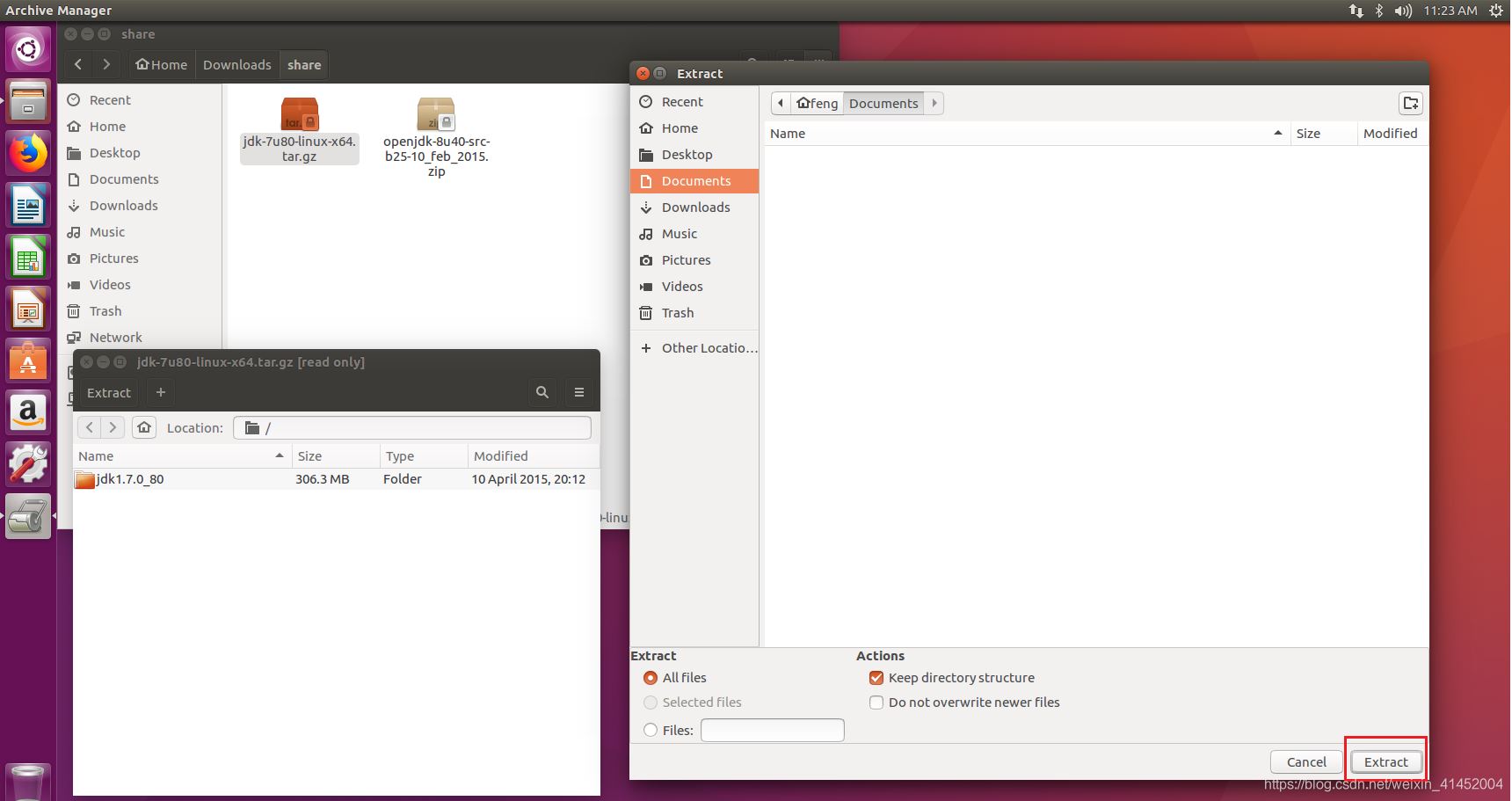Sort archive contents by Name column
This screenshot has height=801, width=1512.
tap(182, 456)
